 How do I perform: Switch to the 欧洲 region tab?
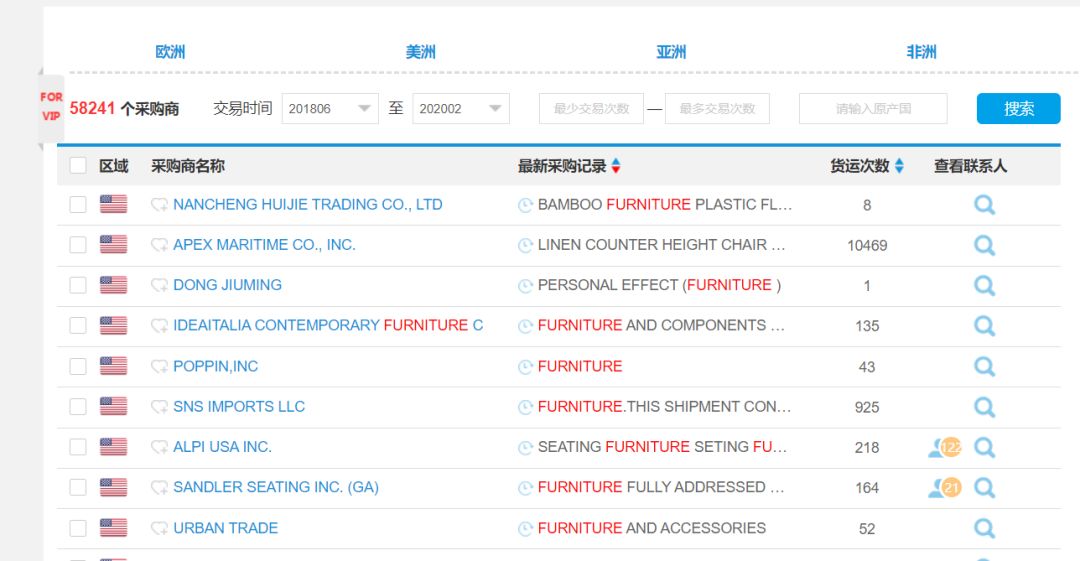tap(170, 52)
